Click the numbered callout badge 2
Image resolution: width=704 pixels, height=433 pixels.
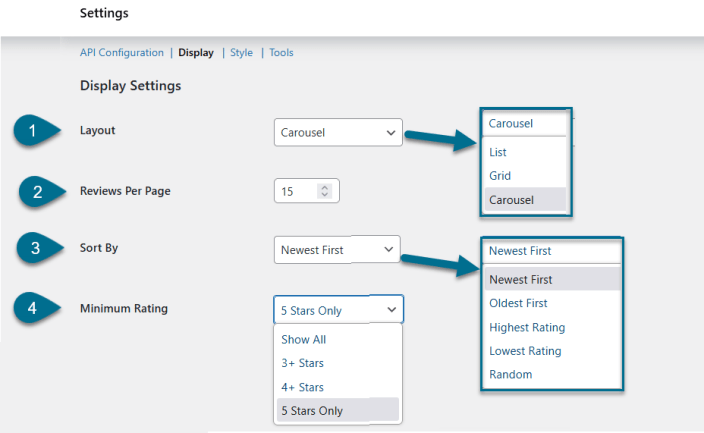tap(38, 192)
